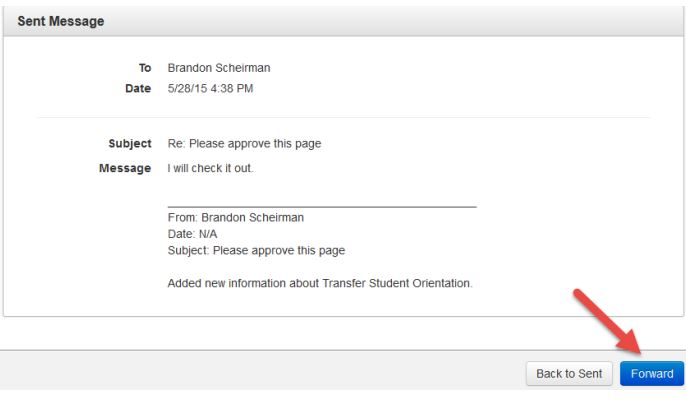Click the Sent Message panel header
This screenshot has width=686, height=405.
coord(60,20)
